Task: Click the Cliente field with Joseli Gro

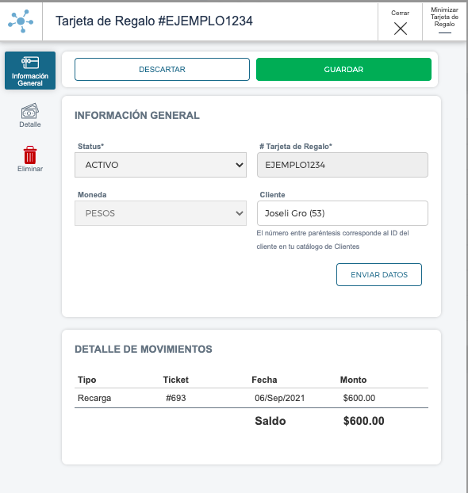Action: 342,213
